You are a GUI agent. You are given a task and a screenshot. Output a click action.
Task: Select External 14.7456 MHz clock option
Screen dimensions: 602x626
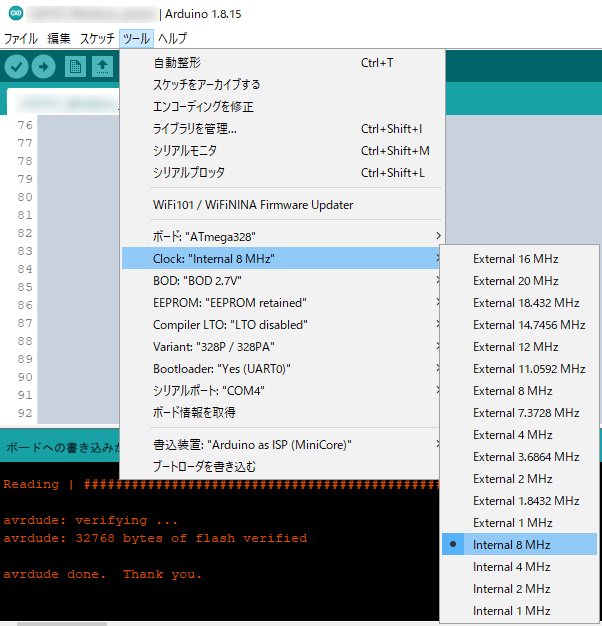coord(519,325)
